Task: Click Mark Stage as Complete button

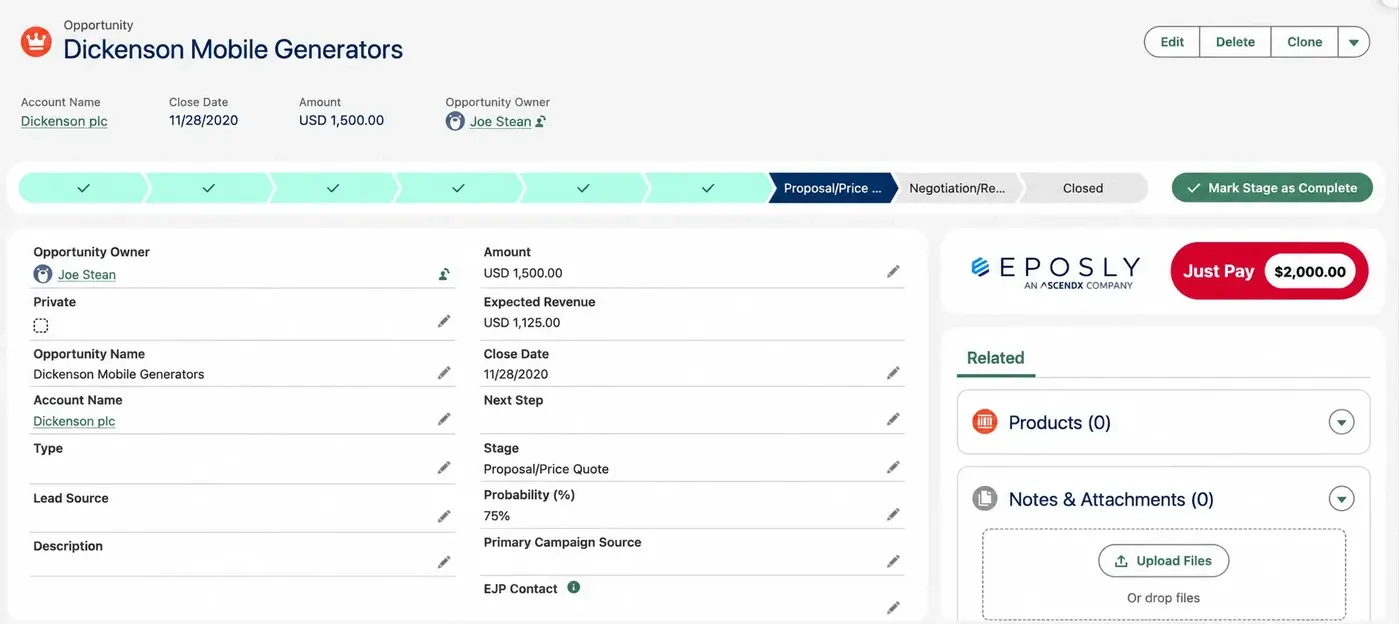Action: (1272, 188)
